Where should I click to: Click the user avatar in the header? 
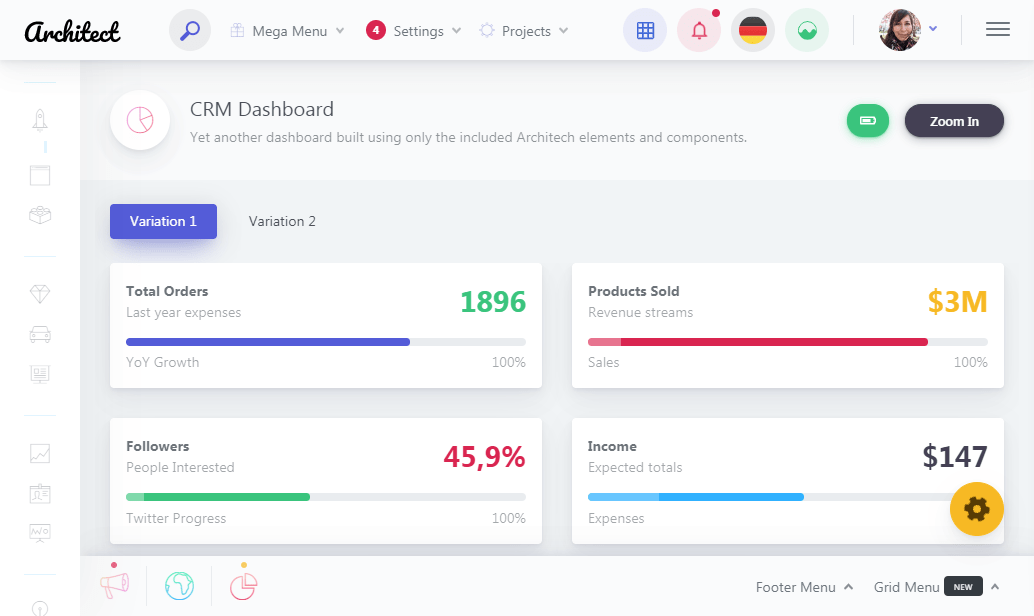(x=901, y=30)
